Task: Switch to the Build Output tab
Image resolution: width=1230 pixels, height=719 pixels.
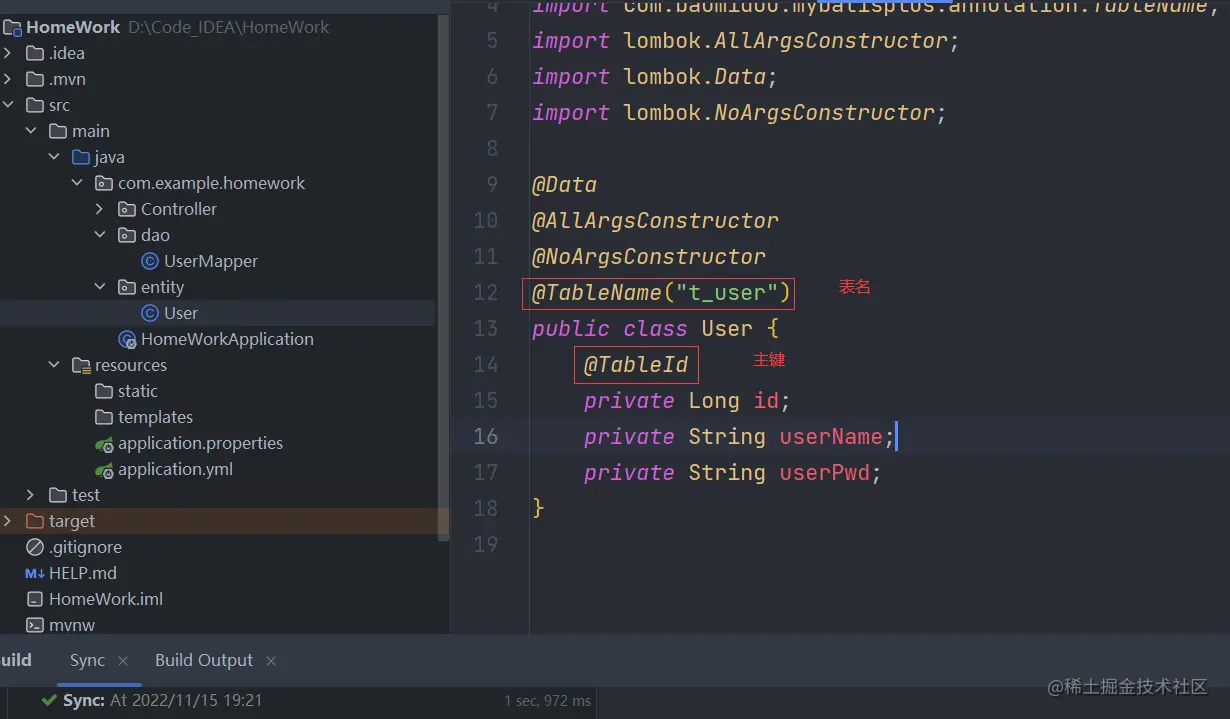Action: 204,660
